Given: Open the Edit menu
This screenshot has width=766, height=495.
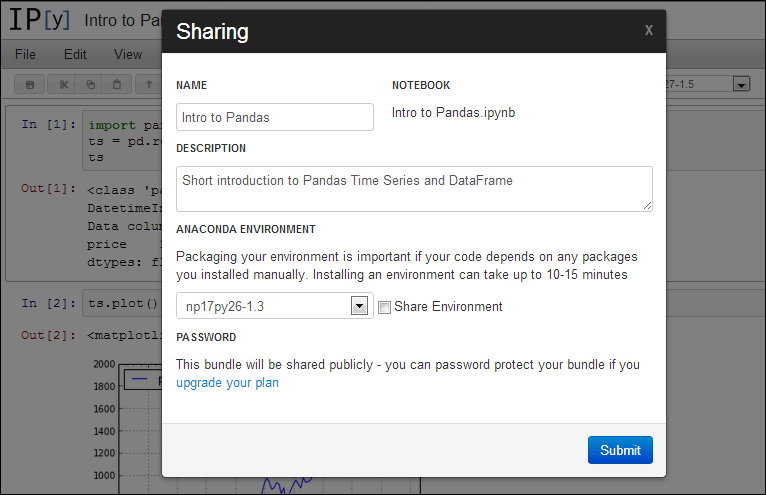Looking at the screenshot, I should pos(75,54).
